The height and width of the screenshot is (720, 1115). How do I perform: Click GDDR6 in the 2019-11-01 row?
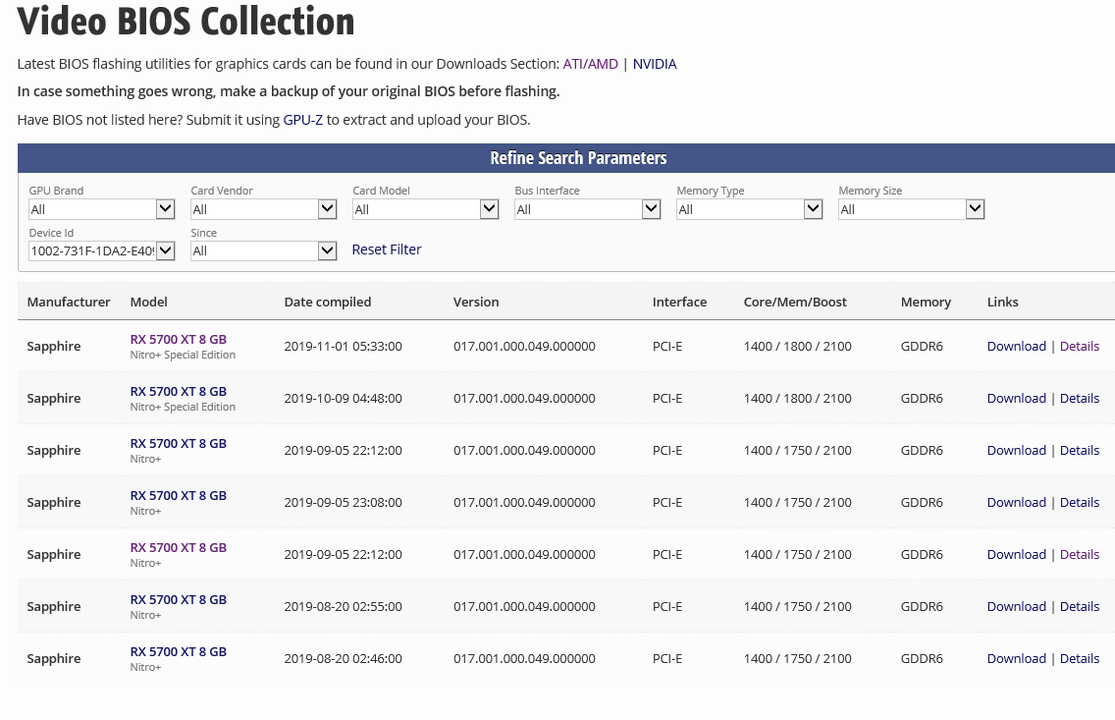tap(922, 346)
